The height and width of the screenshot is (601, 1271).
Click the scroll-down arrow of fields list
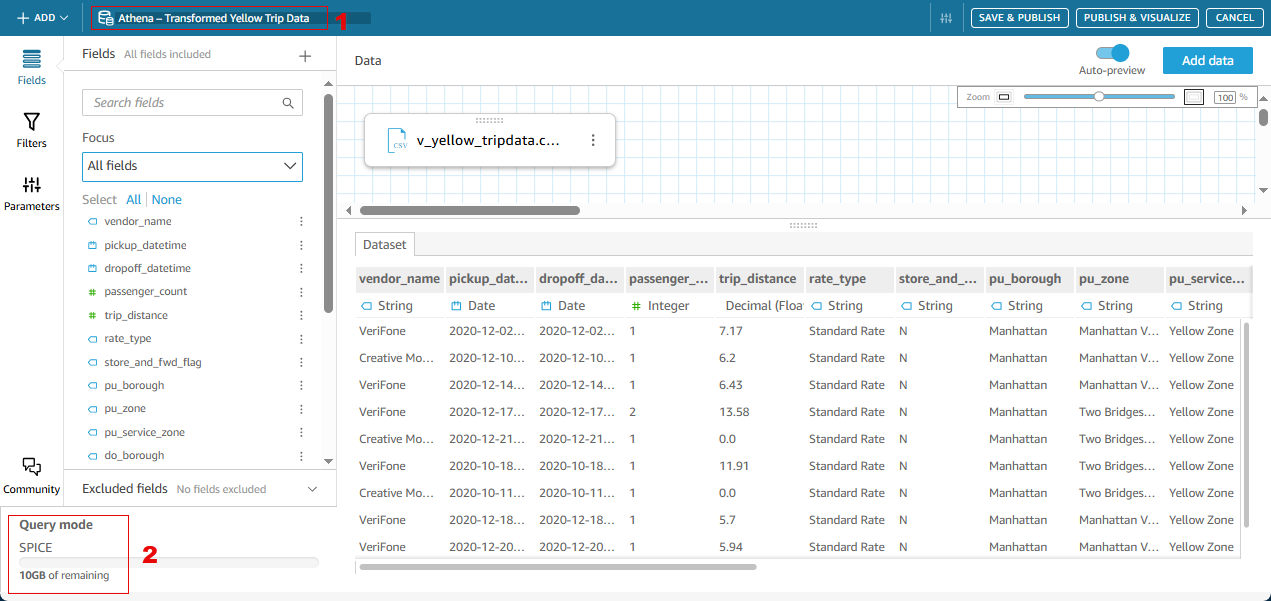coord(329,461)
